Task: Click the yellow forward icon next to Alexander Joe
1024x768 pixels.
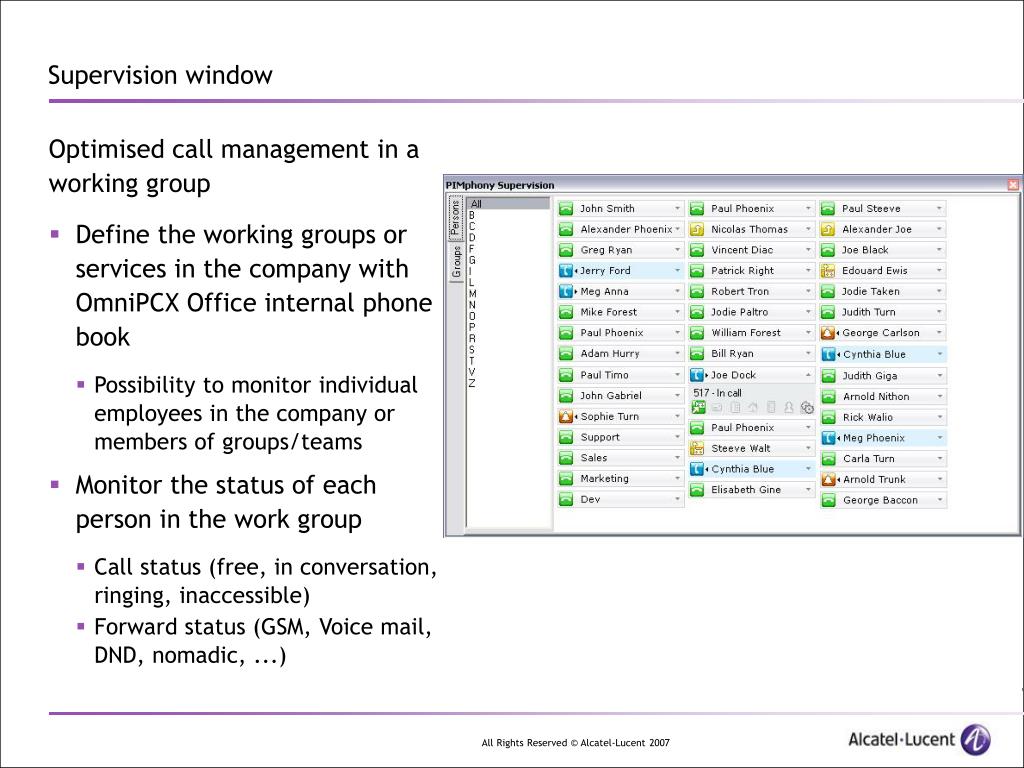Action: 827,230
